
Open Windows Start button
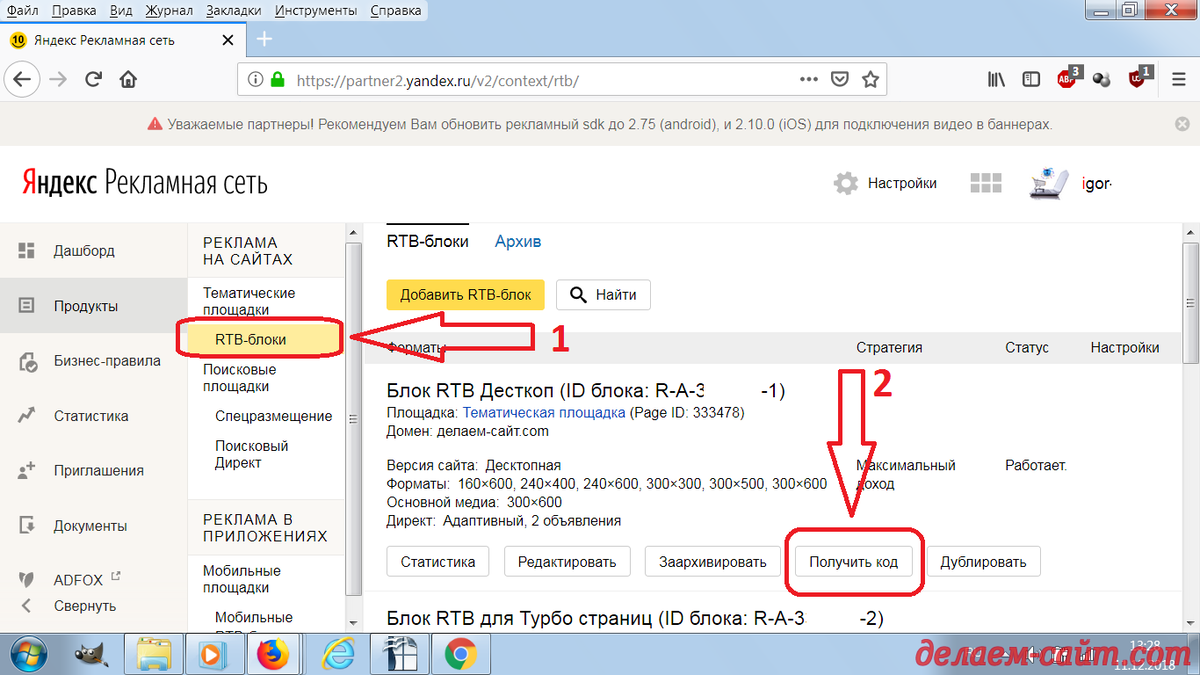click(x=30, y=654)
